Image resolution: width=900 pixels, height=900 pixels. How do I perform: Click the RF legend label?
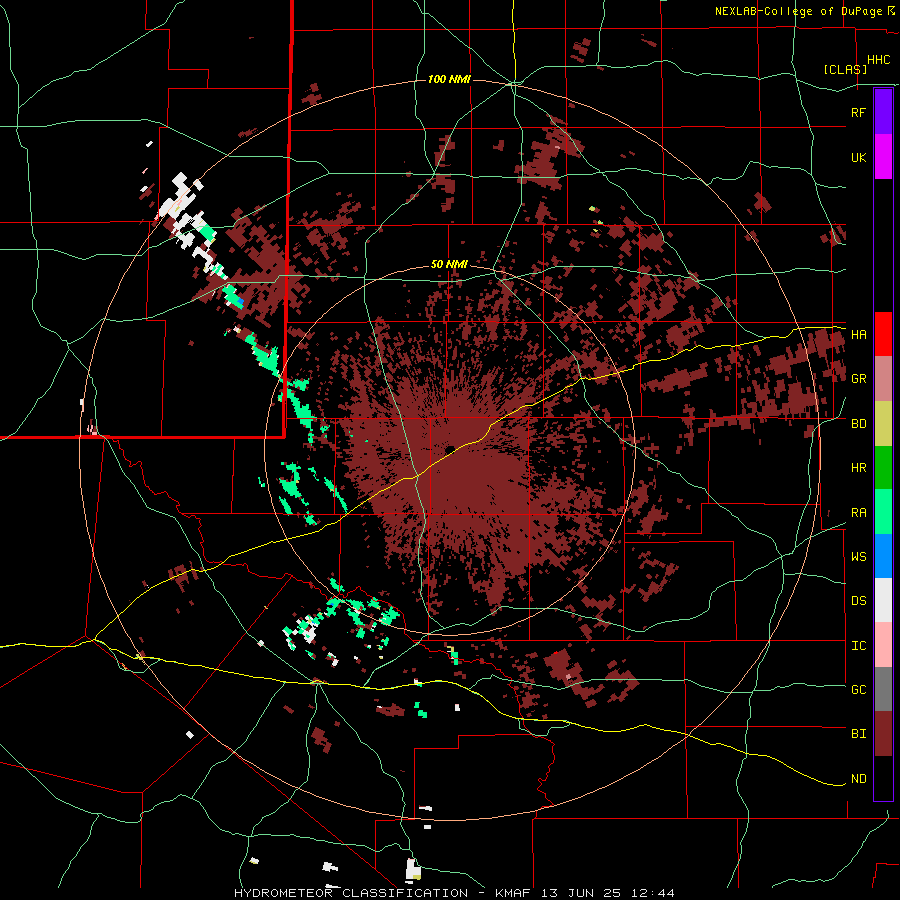[x=858, y=112]
